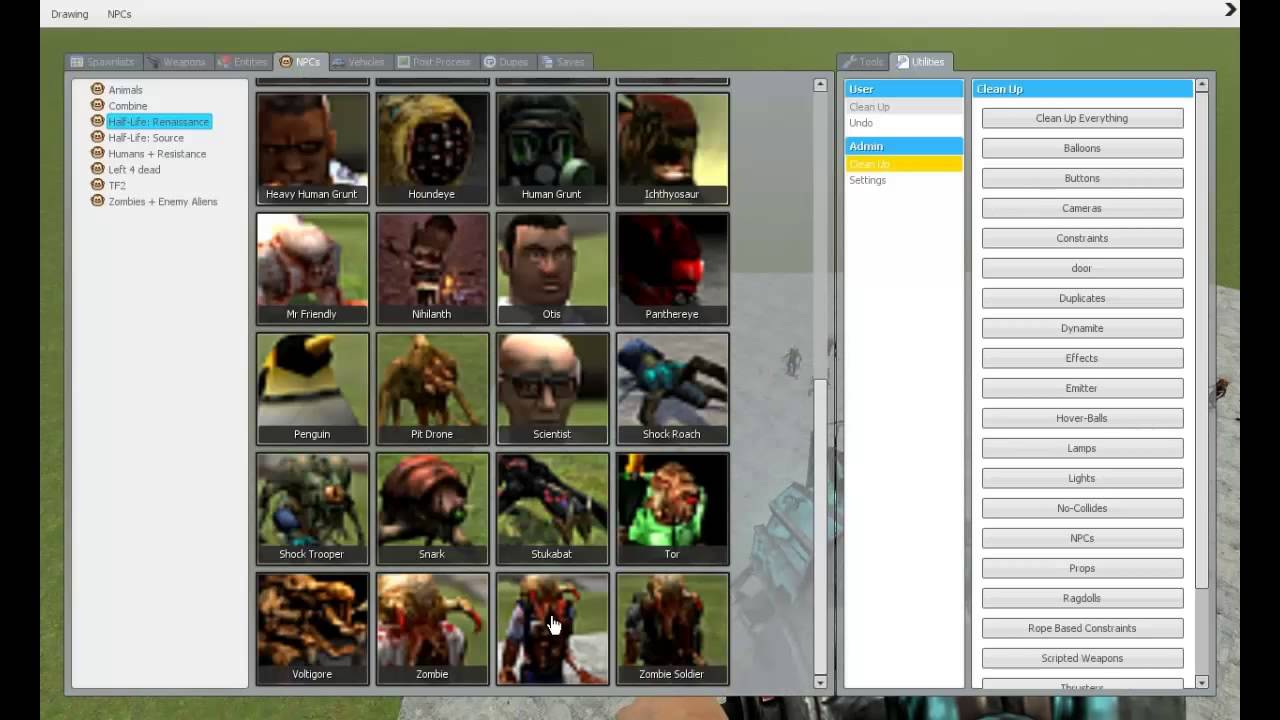This screenshot has width=1280, height=720.
Task: Click Clean Up Everything button
Action: 1082,118
